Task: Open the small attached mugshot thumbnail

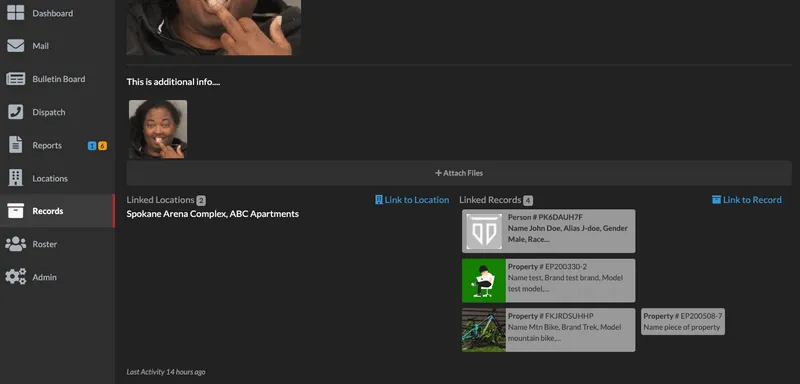Action: 158,129
